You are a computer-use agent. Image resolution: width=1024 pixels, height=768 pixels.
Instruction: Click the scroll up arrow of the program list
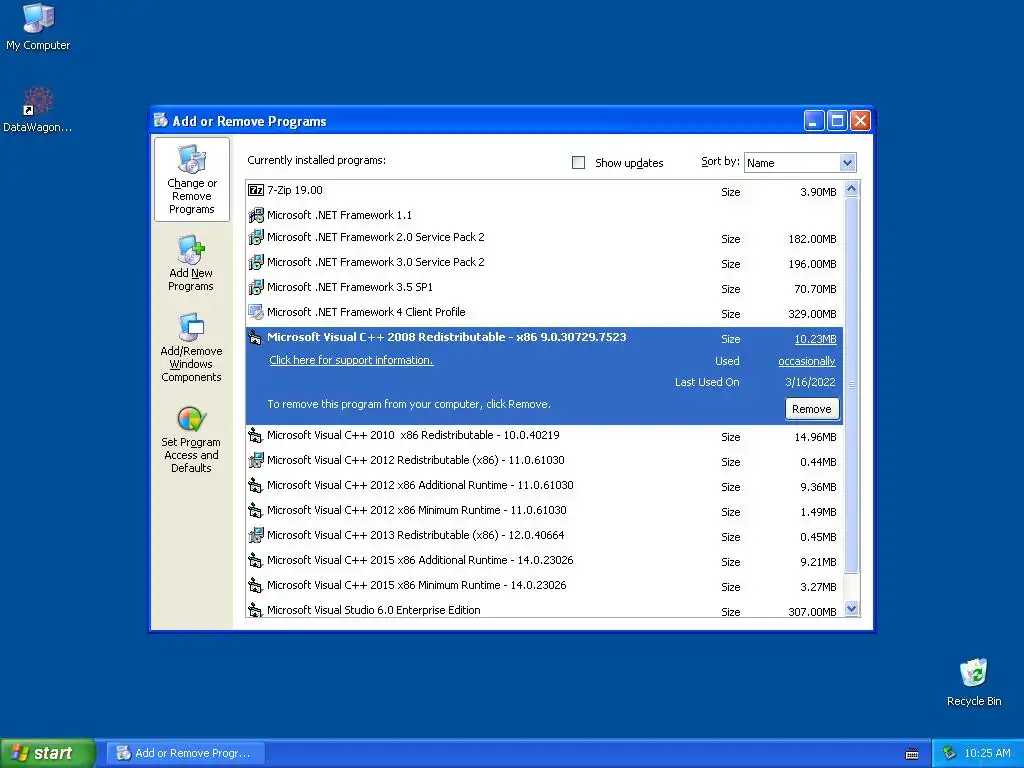pos(851,189)
